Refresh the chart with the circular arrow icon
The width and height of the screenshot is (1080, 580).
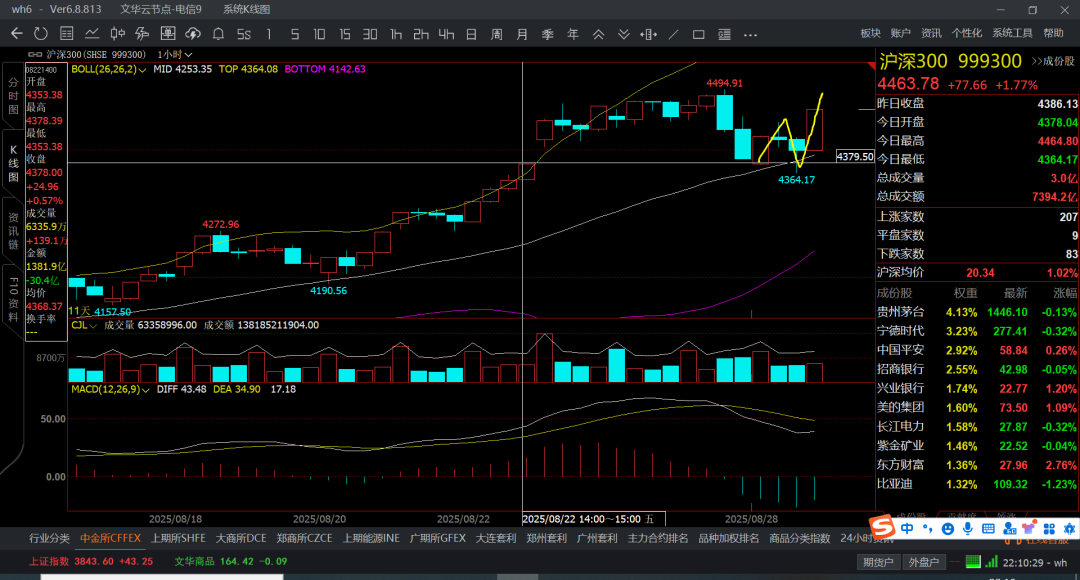pos(41,34)
